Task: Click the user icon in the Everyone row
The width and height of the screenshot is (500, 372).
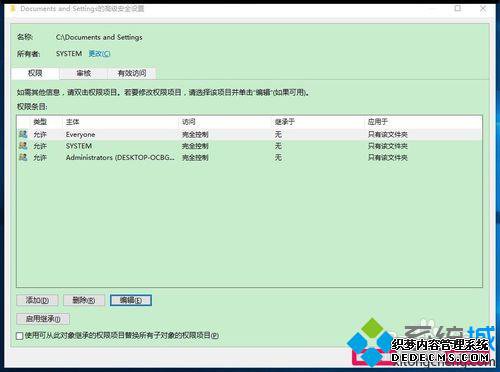Action: [x=23, y=134]
